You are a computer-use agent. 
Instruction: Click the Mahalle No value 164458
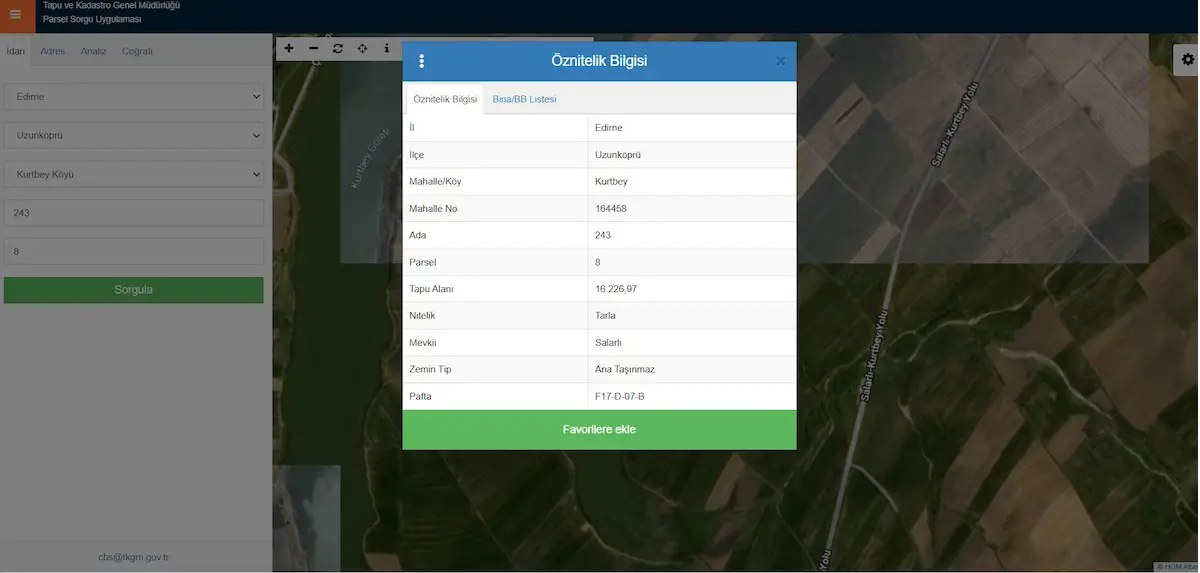pyautogui.click(x=611, y=208)
